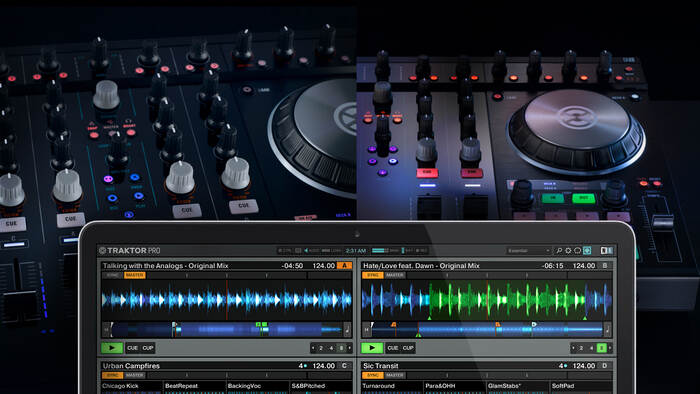
Task: Open preferences with the gear icon
Action: coord(568,251)
